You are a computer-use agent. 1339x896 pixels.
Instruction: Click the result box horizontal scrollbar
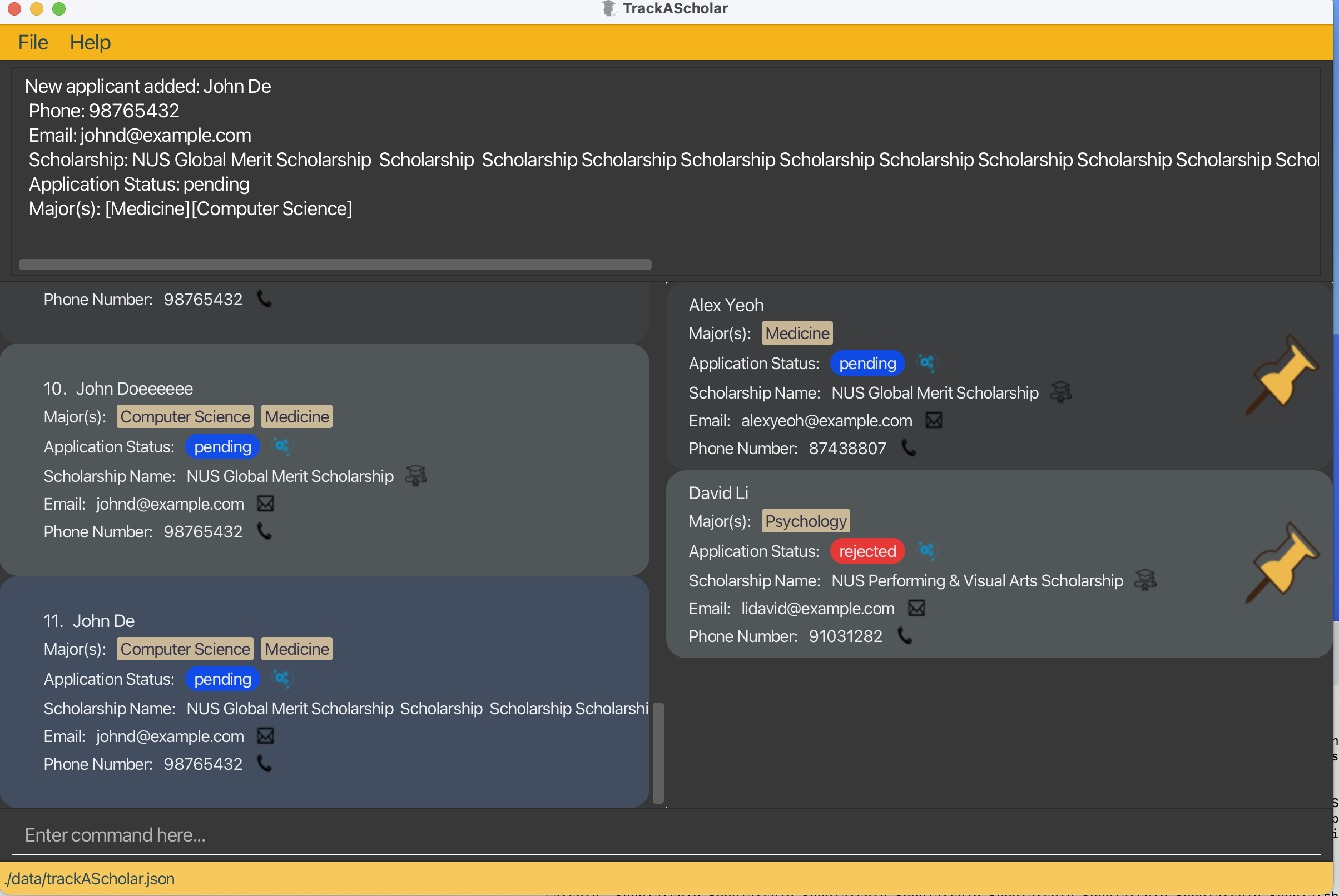[335, 265]
